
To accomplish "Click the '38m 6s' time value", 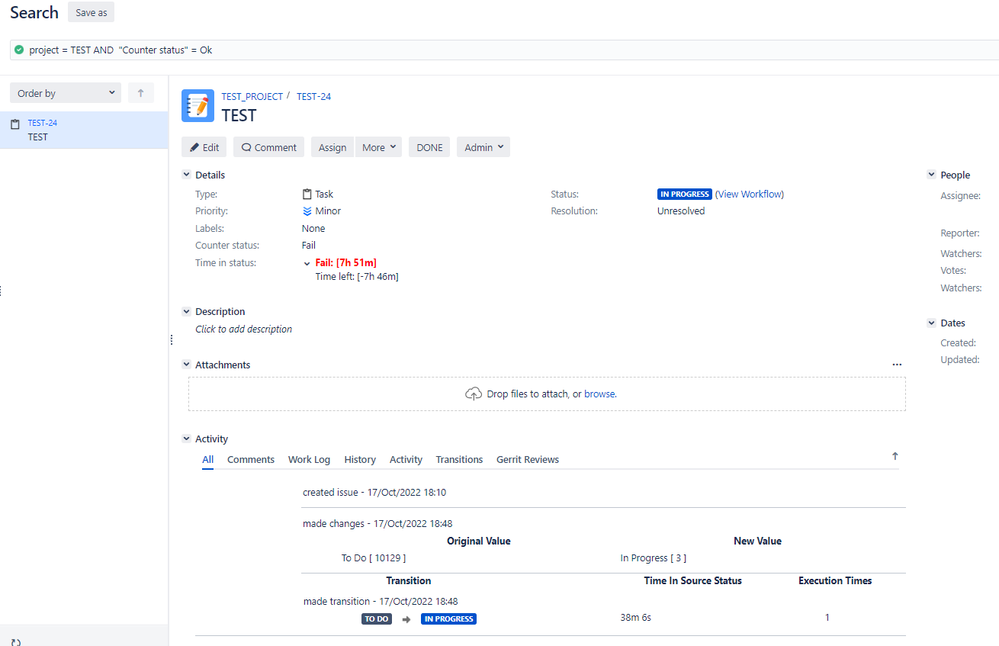I will (x=636, y=617).
